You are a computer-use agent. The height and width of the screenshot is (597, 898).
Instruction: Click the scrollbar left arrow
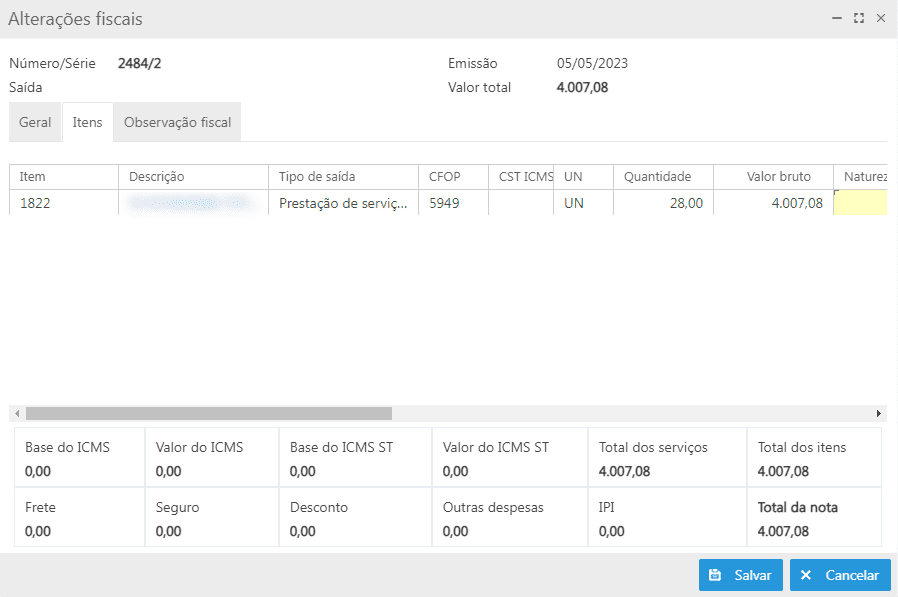pos(17,413)
